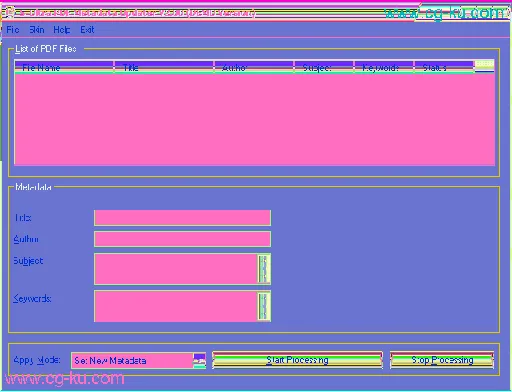Focus the Title metadata input field

(x=182, y=218)
